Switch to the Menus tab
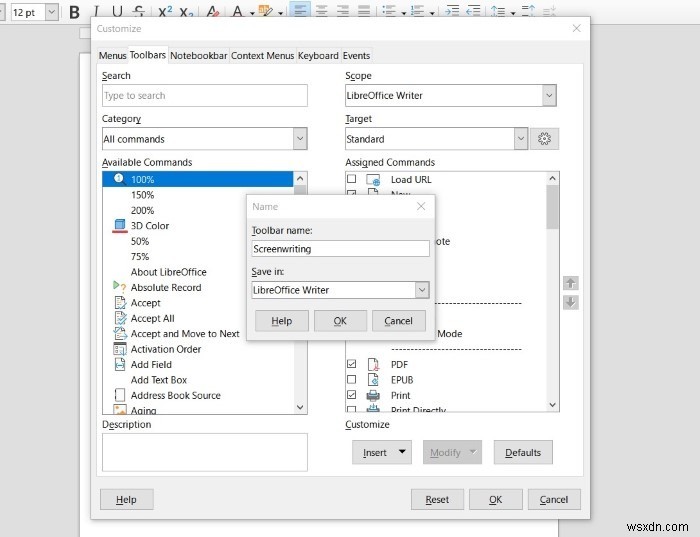The image size is (700, 537). pos(112,56)
